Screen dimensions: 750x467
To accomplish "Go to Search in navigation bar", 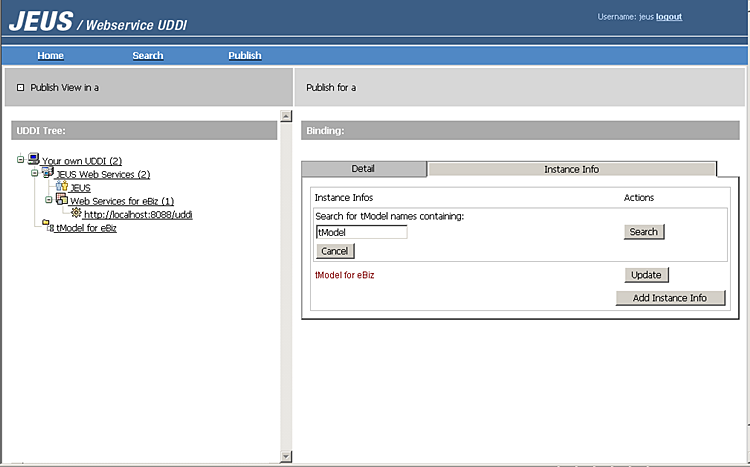I will (x=148, y=56).
